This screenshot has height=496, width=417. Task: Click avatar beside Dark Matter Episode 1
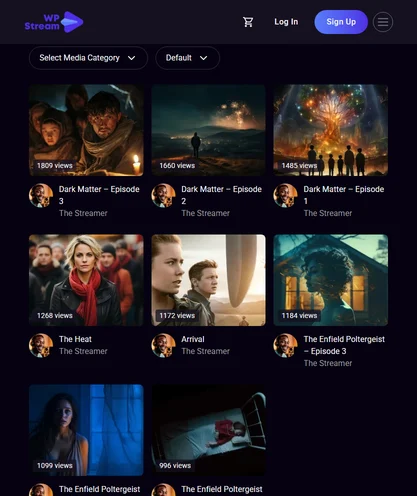point(286,195)
